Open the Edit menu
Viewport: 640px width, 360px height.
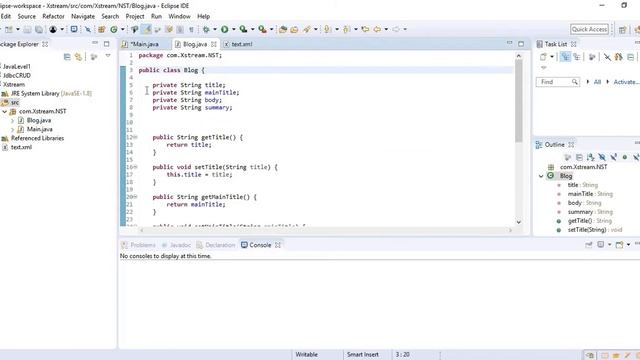6,16
